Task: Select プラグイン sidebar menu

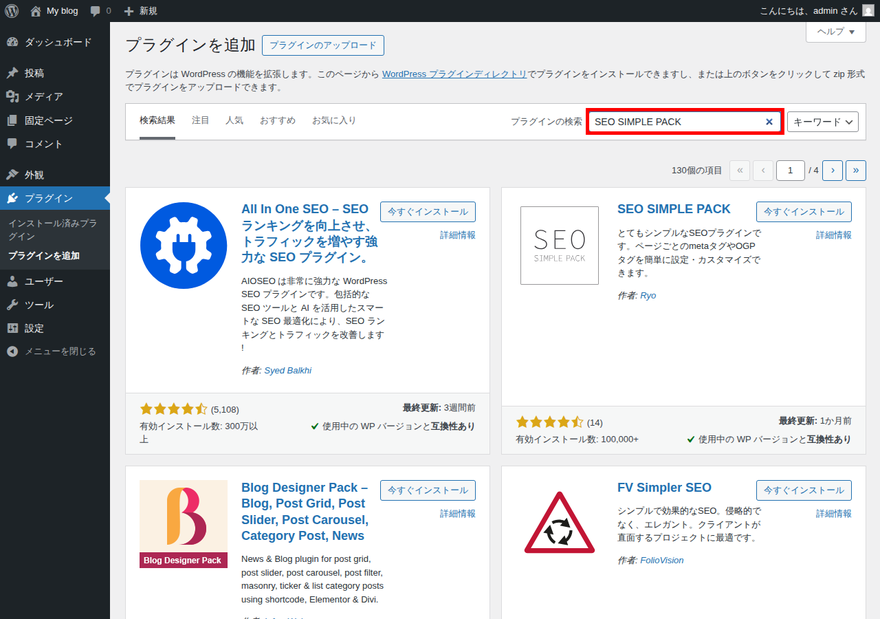Action: pos(55,198)
